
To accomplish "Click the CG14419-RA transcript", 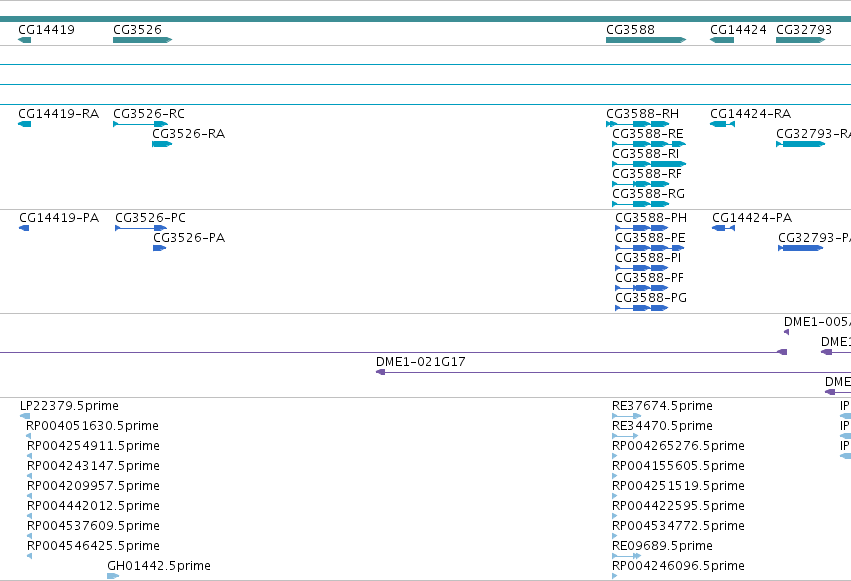I will tap(59, 114).
